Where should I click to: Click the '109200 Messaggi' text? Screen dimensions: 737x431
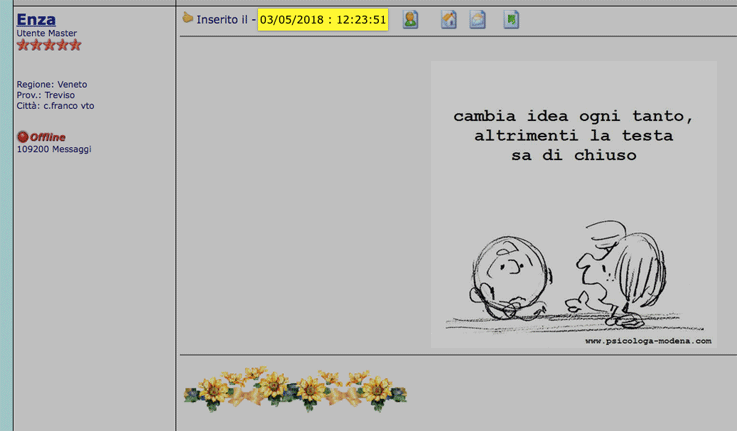54,149
